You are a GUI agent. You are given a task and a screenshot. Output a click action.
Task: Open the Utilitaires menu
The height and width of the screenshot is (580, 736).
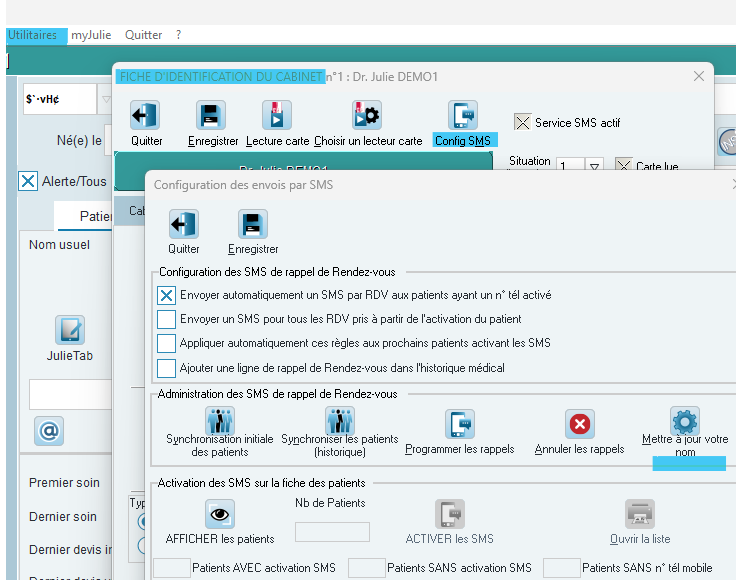[x=33, y=35]
